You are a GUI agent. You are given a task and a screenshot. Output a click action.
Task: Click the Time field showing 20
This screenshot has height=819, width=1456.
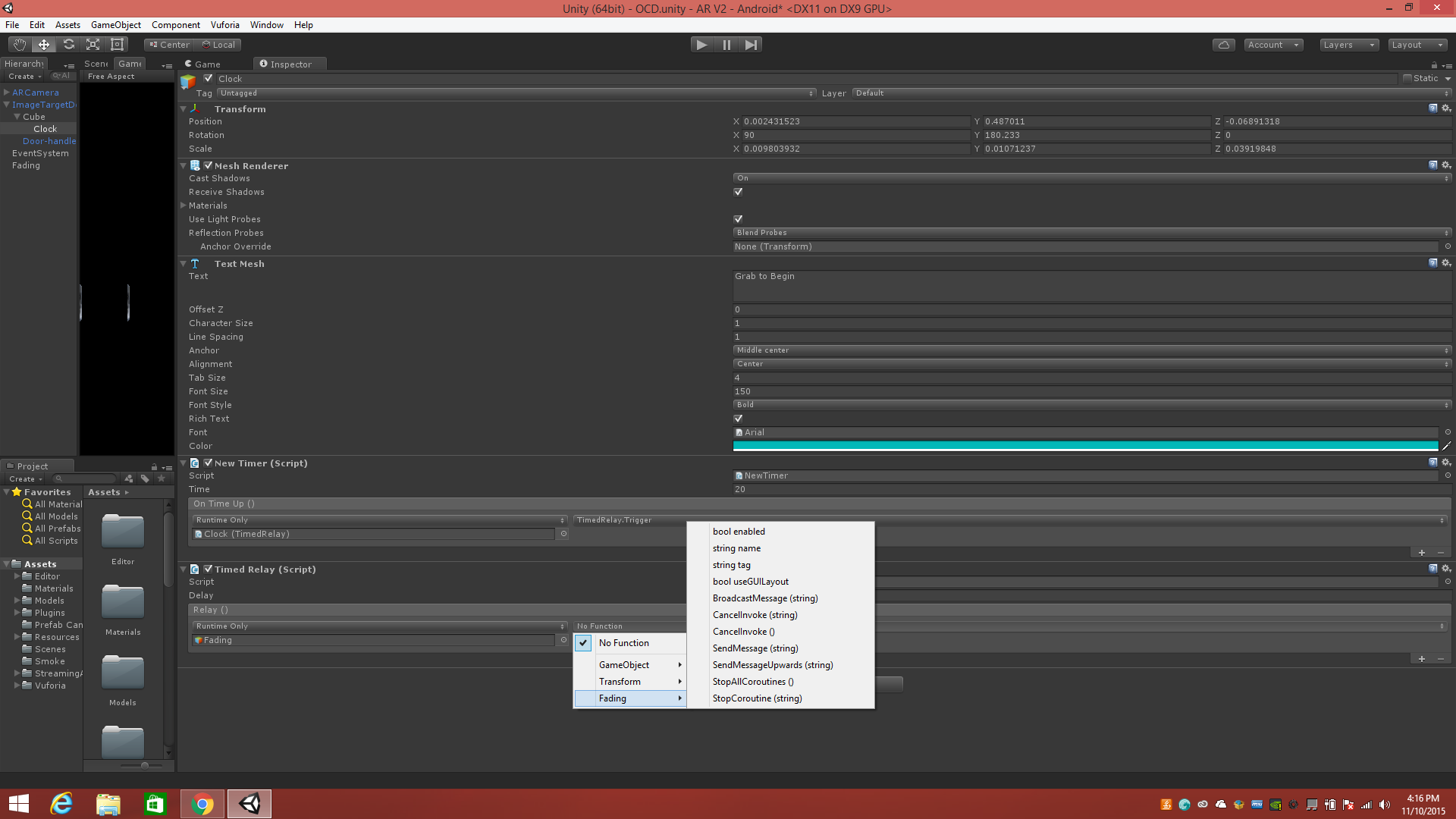tap(1092, 489)
